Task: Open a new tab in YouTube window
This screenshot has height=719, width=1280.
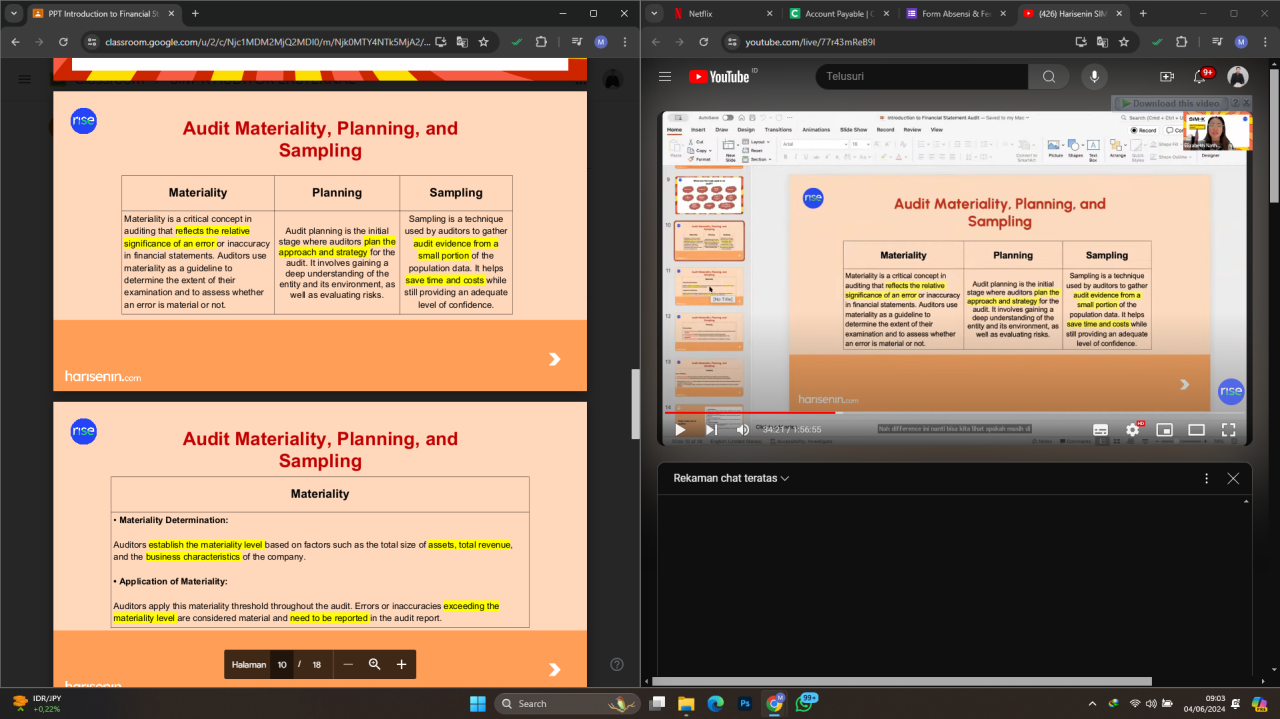Action: [1143, 14]
